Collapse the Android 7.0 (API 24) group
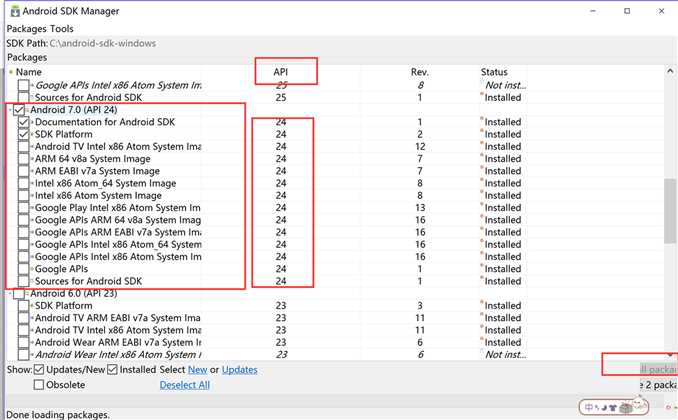Screen dimensions: 678x420 10,110
